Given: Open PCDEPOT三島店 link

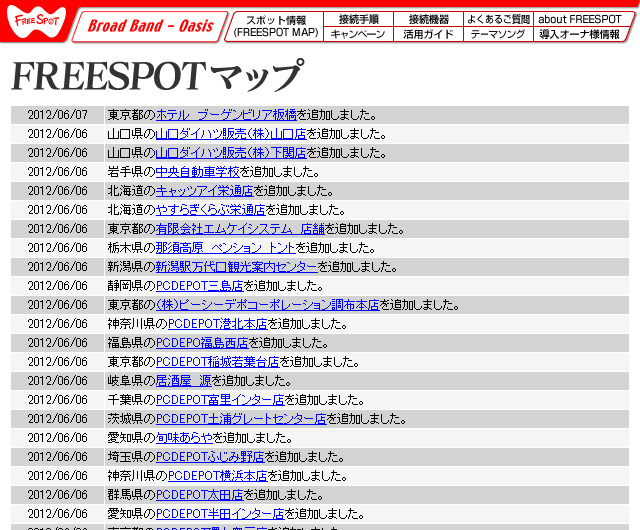Looking at the screenshot, I should pos(200,286).
